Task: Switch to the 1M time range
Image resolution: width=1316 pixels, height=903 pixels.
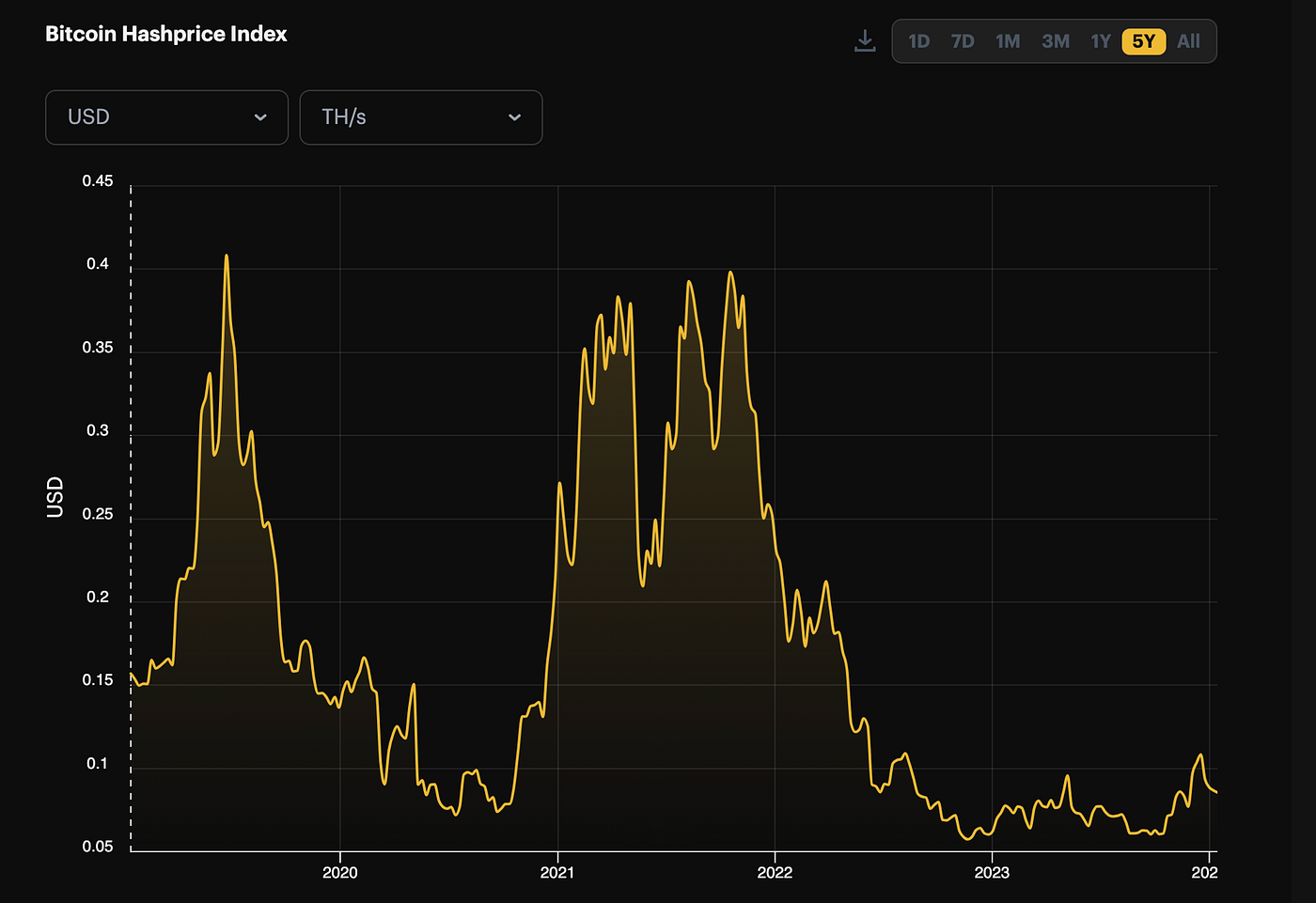Action: [1008, 41]
